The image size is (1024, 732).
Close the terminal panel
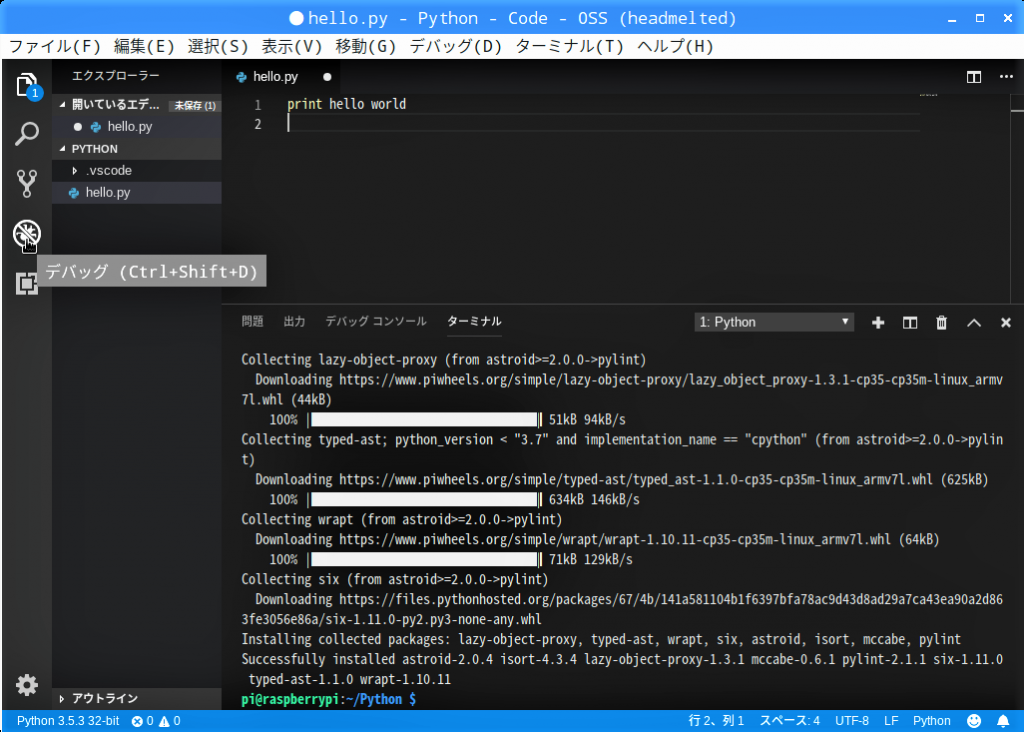1006,323
